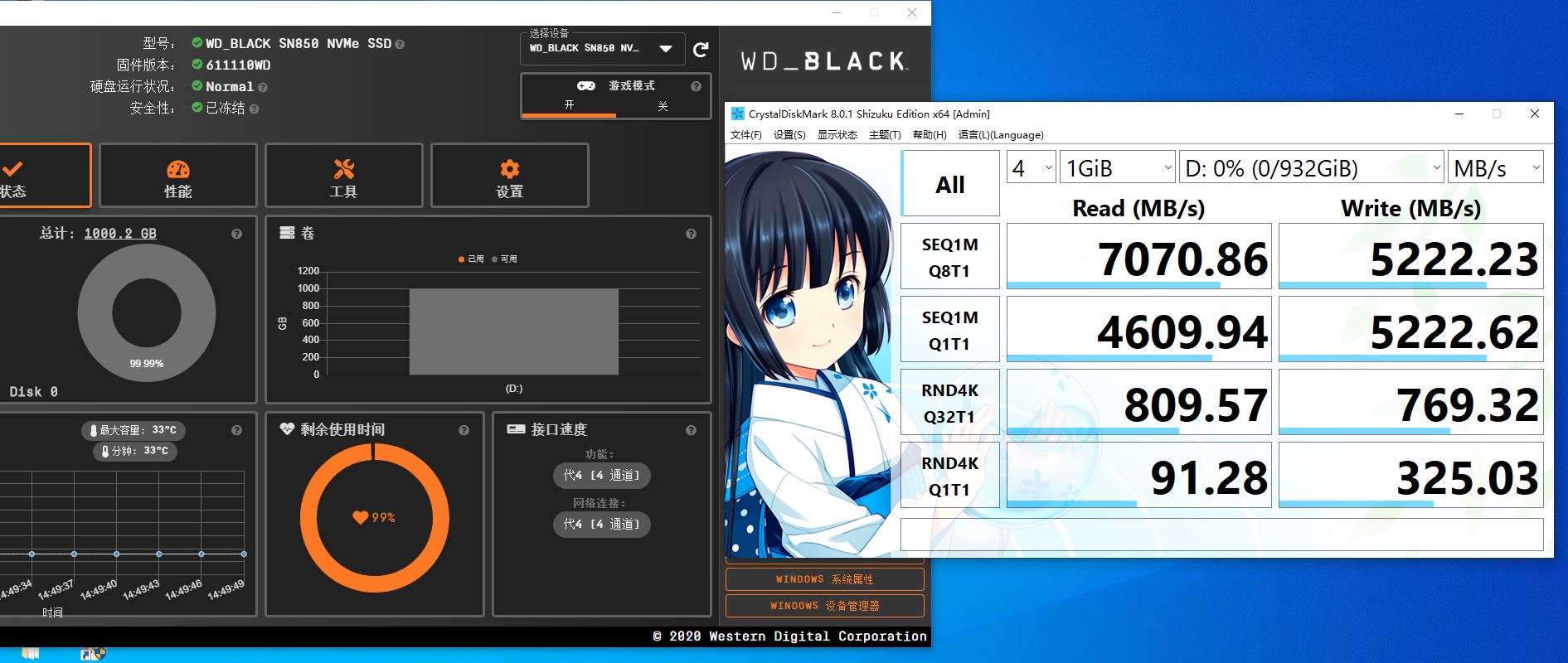Open the test count dropdown showing 4
Viewport: 1568px width, 663px height.
[1031, 168]
